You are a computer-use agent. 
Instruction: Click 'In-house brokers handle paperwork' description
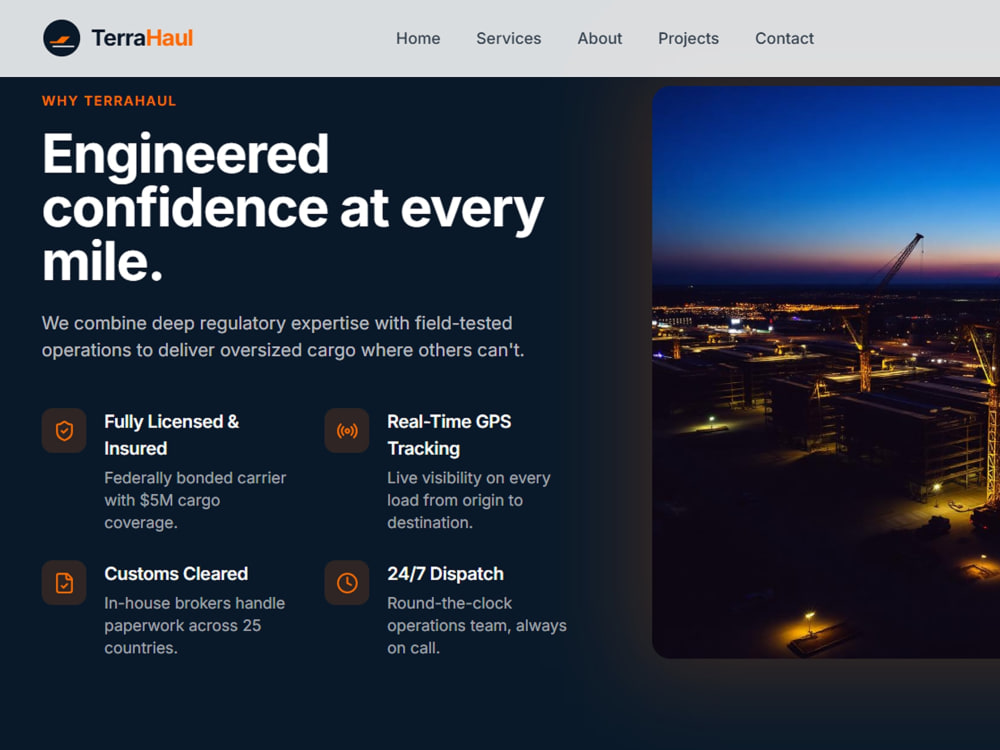point(195,626)
